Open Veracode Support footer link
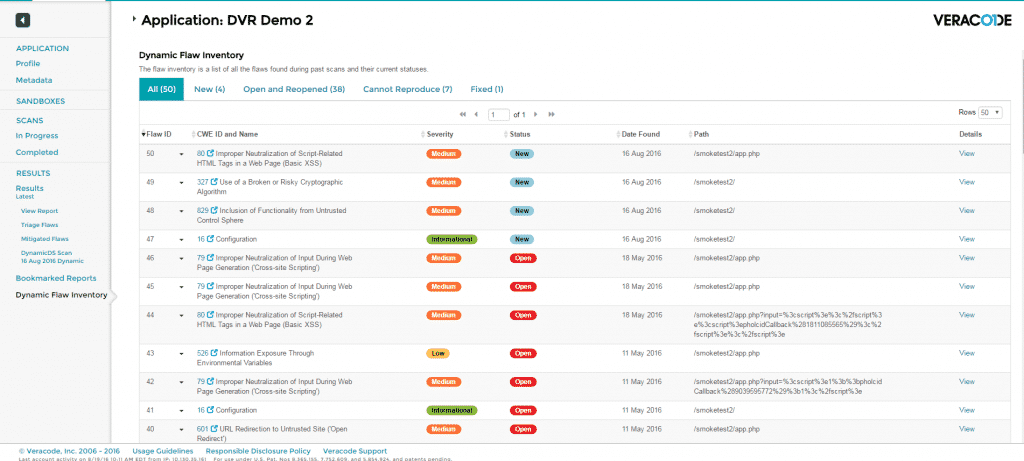This screenshot has width=1024, height=461. [355, 451]
